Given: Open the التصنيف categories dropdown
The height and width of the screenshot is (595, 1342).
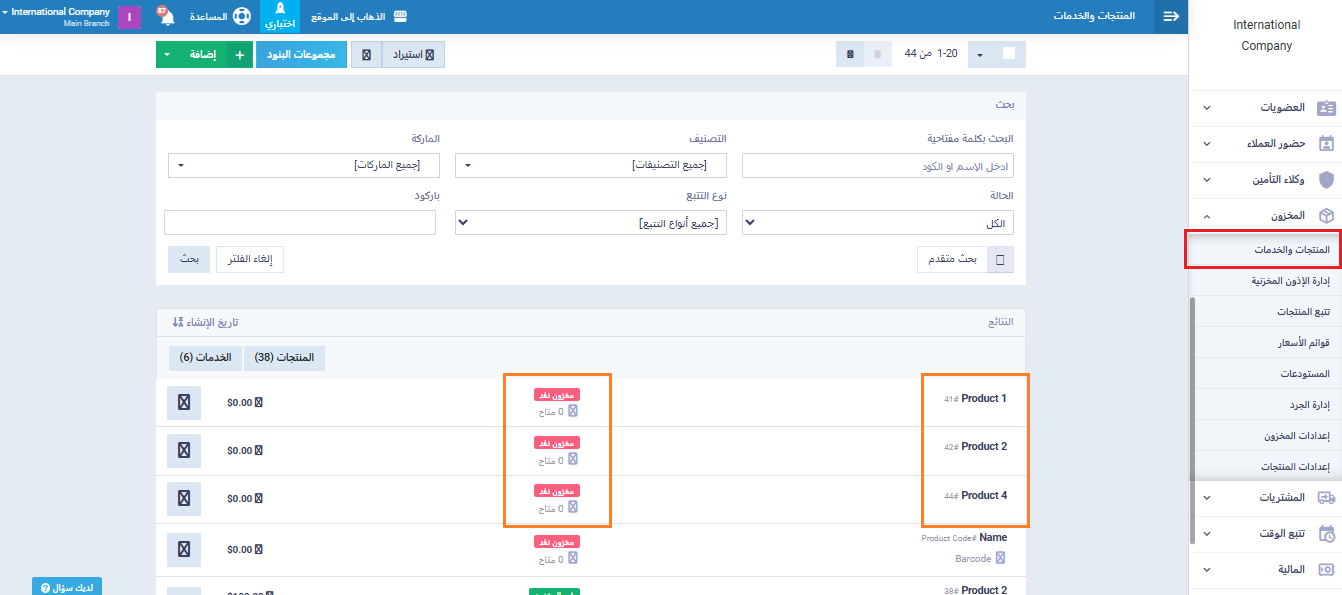Looking at the screenshot, I should [591, 165].
